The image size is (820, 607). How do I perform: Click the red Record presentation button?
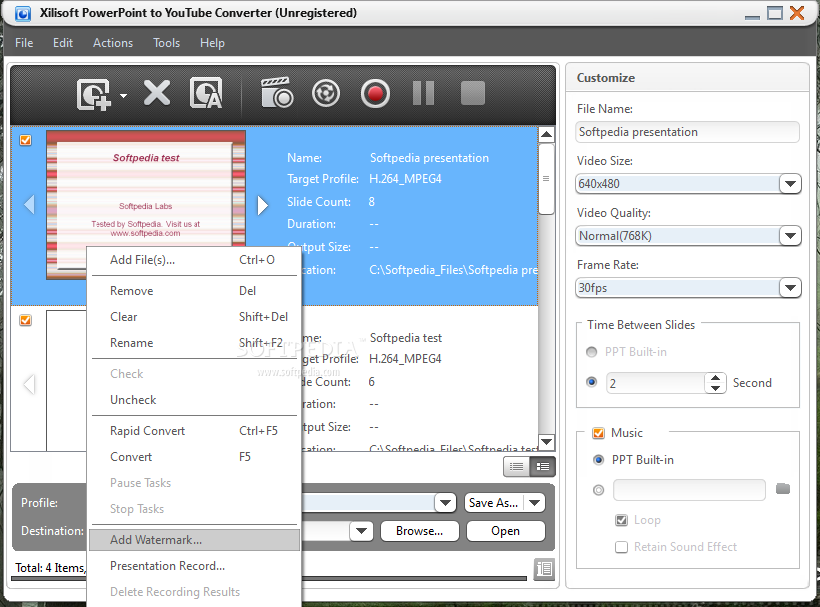[375, 94]
